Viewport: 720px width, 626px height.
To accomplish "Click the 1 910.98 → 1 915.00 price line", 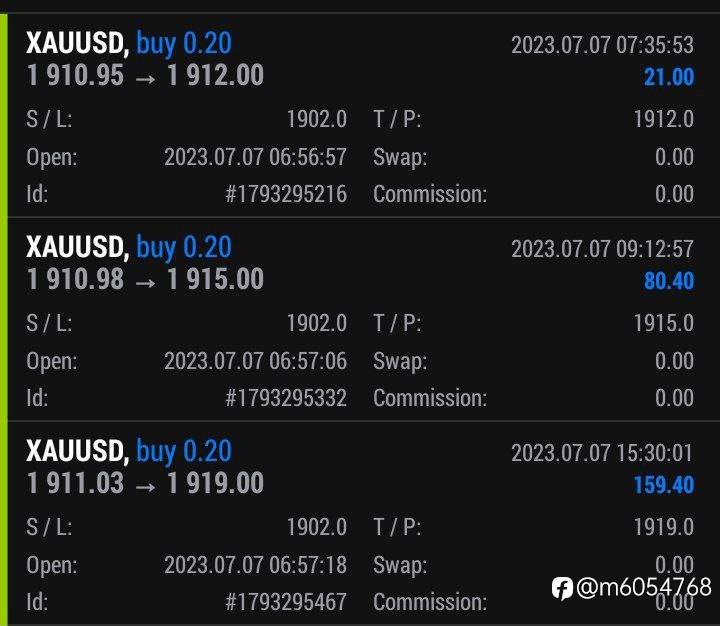I will [x=145, y=280].
